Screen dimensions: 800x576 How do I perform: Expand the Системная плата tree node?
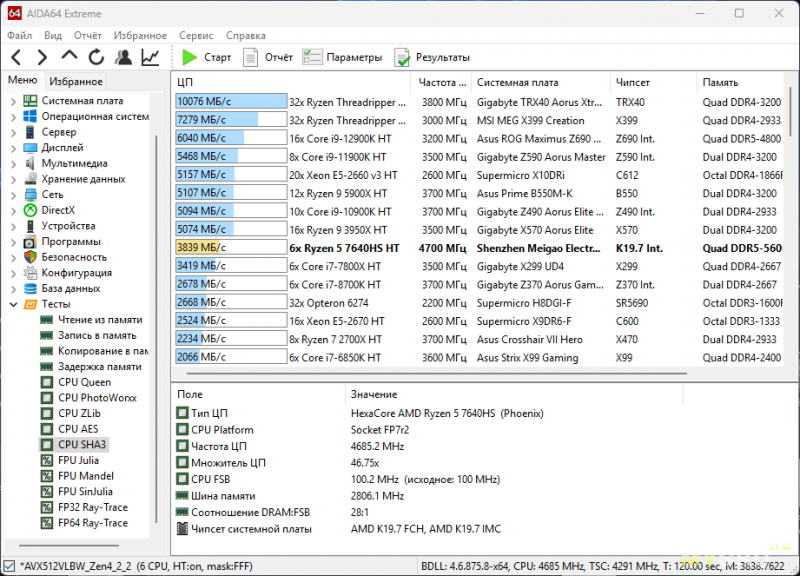(13, 102)
